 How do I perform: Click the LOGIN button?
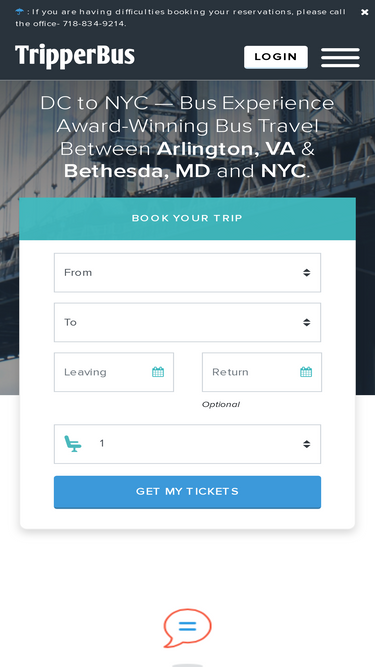[x=276, y=57]
